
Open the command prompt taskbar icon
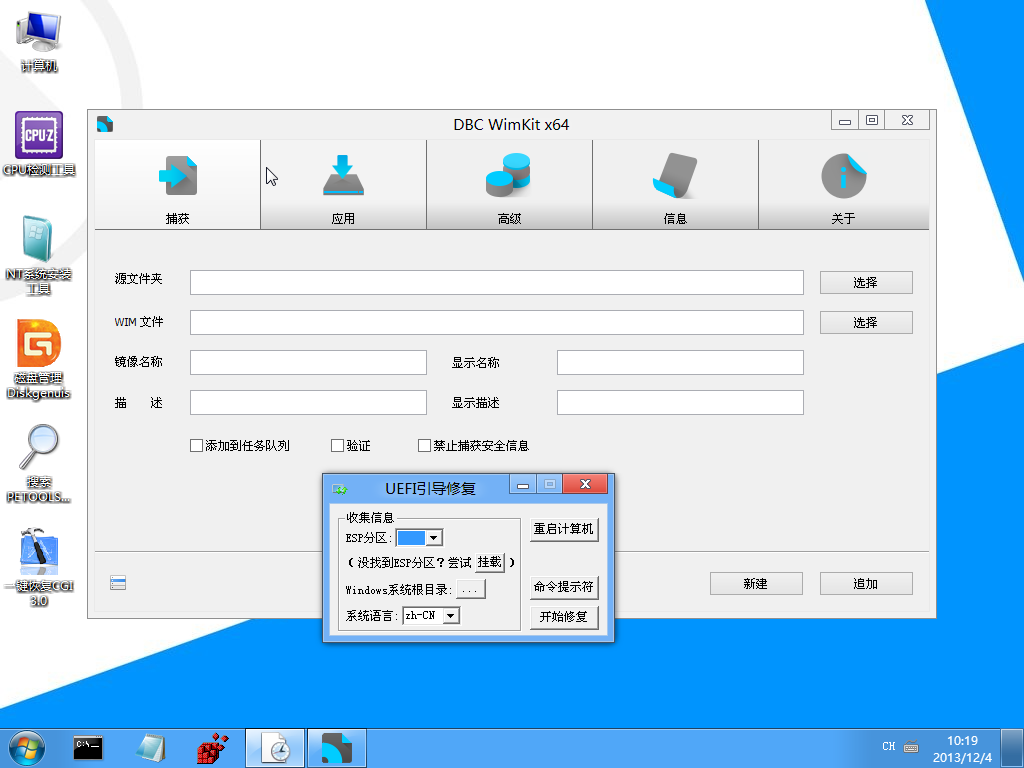(x=88, y=748)
